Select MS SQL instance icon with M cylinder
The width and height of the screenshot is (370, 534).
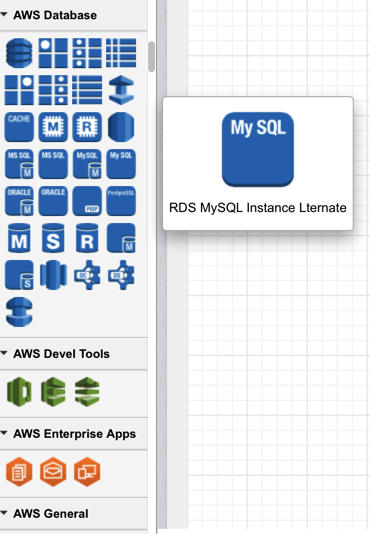(19, 164)
